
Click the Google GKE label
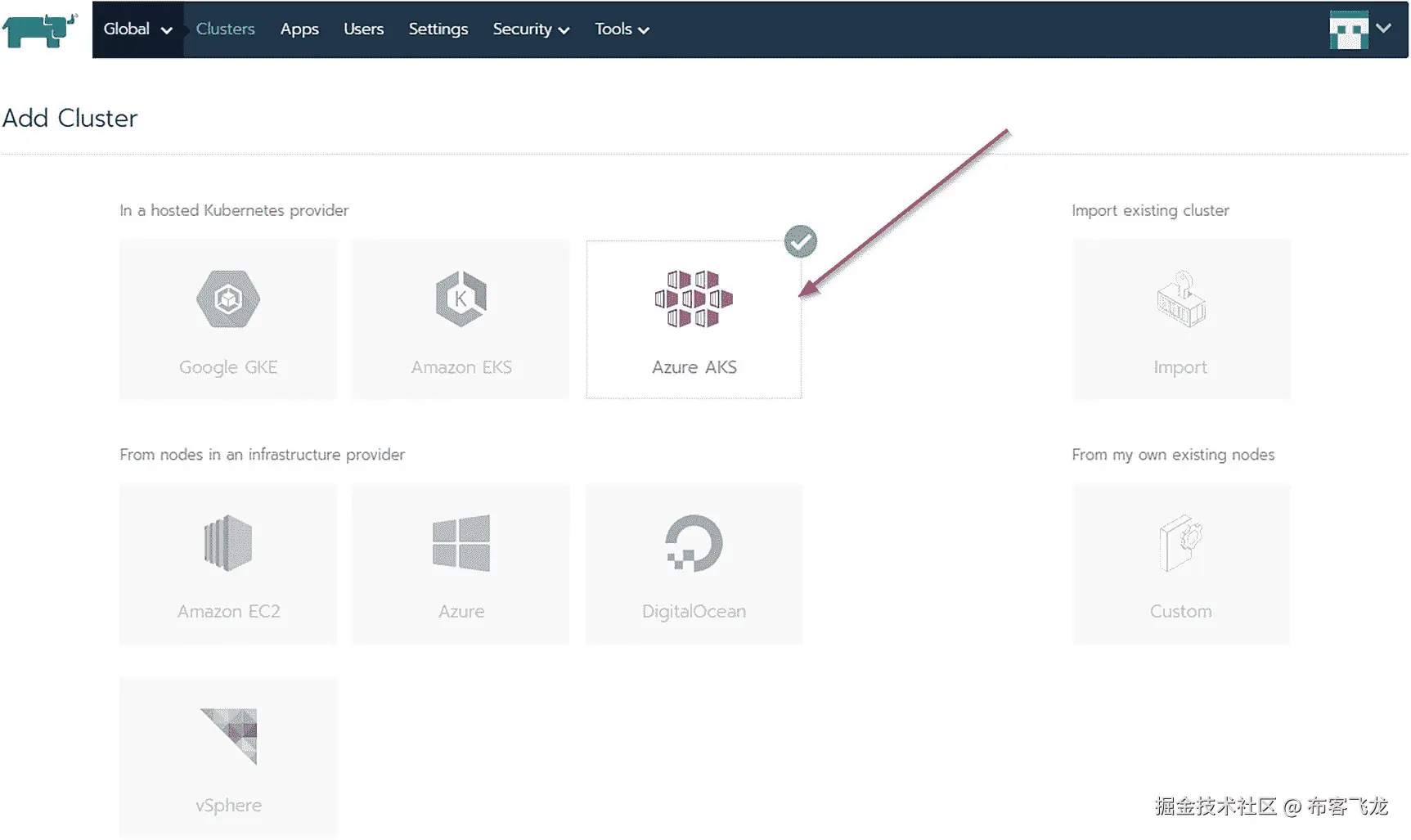(x=228, y=367)
